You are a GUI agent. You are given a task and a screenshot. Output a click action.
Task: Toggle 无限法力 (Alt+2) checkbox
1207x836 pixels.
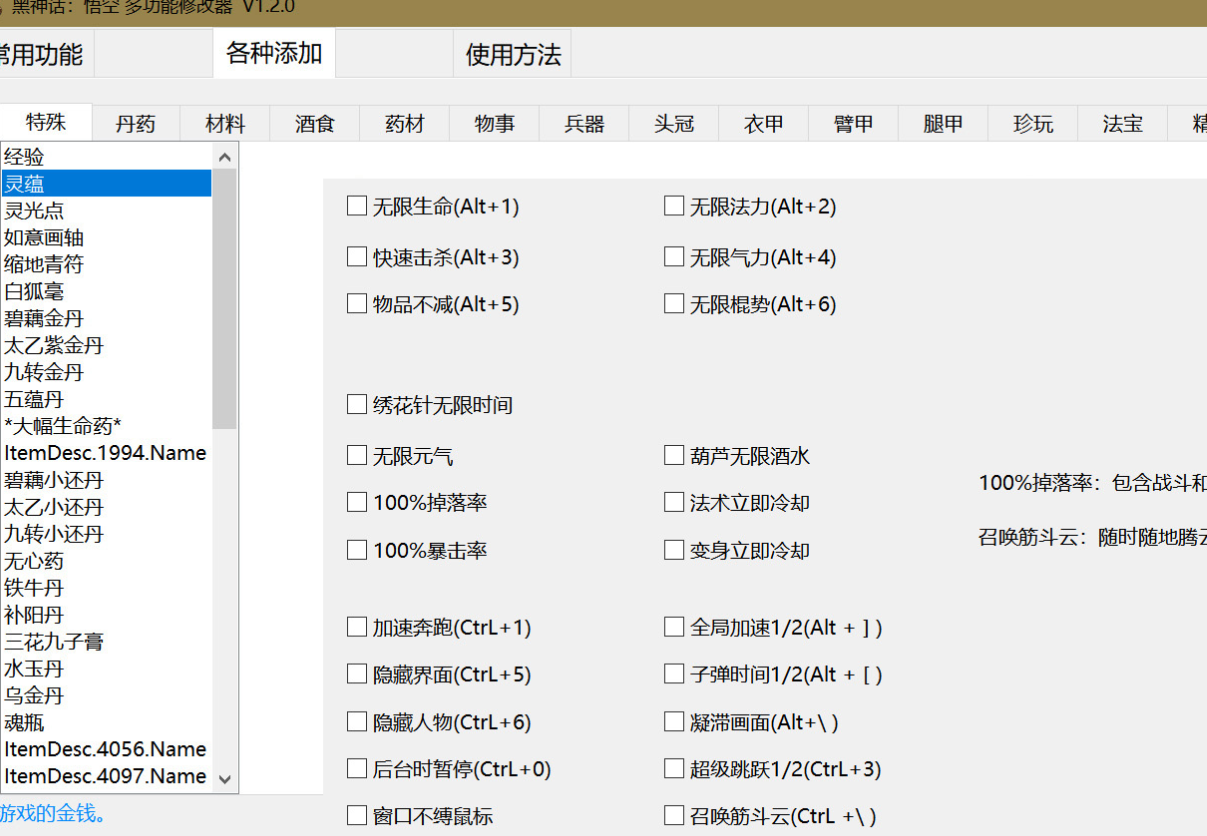point(674,206)
